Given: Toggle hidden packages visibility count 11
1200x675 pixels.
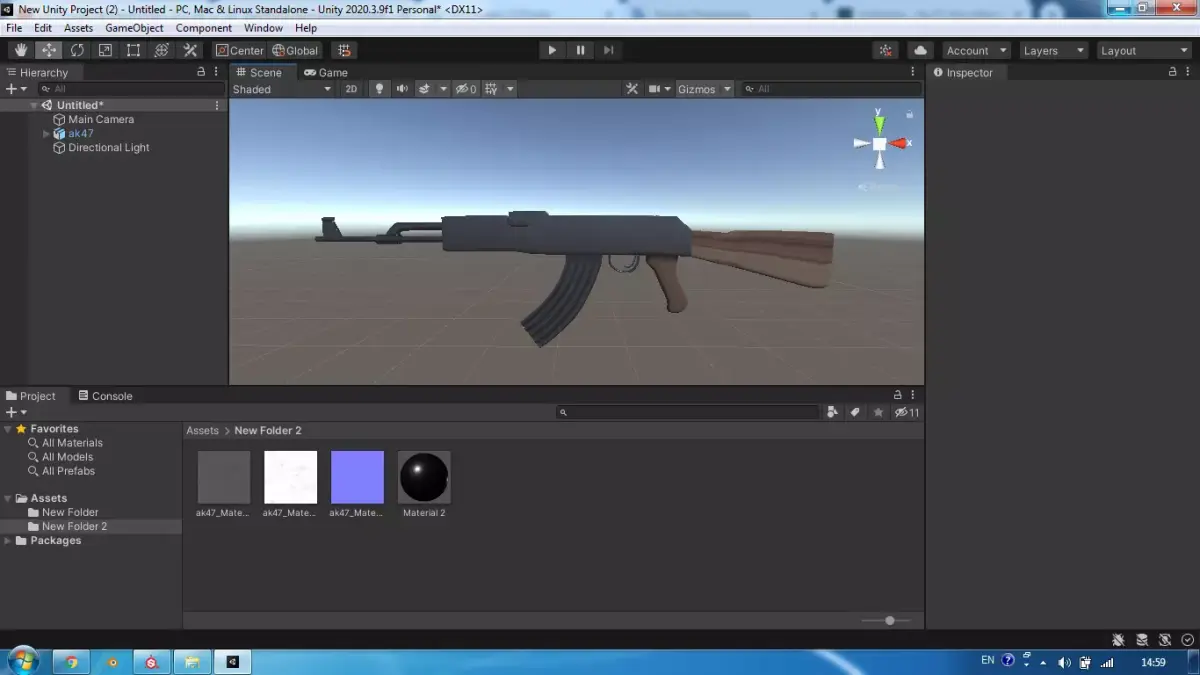Looking at the screenshot, I should (x=907, y=412).
